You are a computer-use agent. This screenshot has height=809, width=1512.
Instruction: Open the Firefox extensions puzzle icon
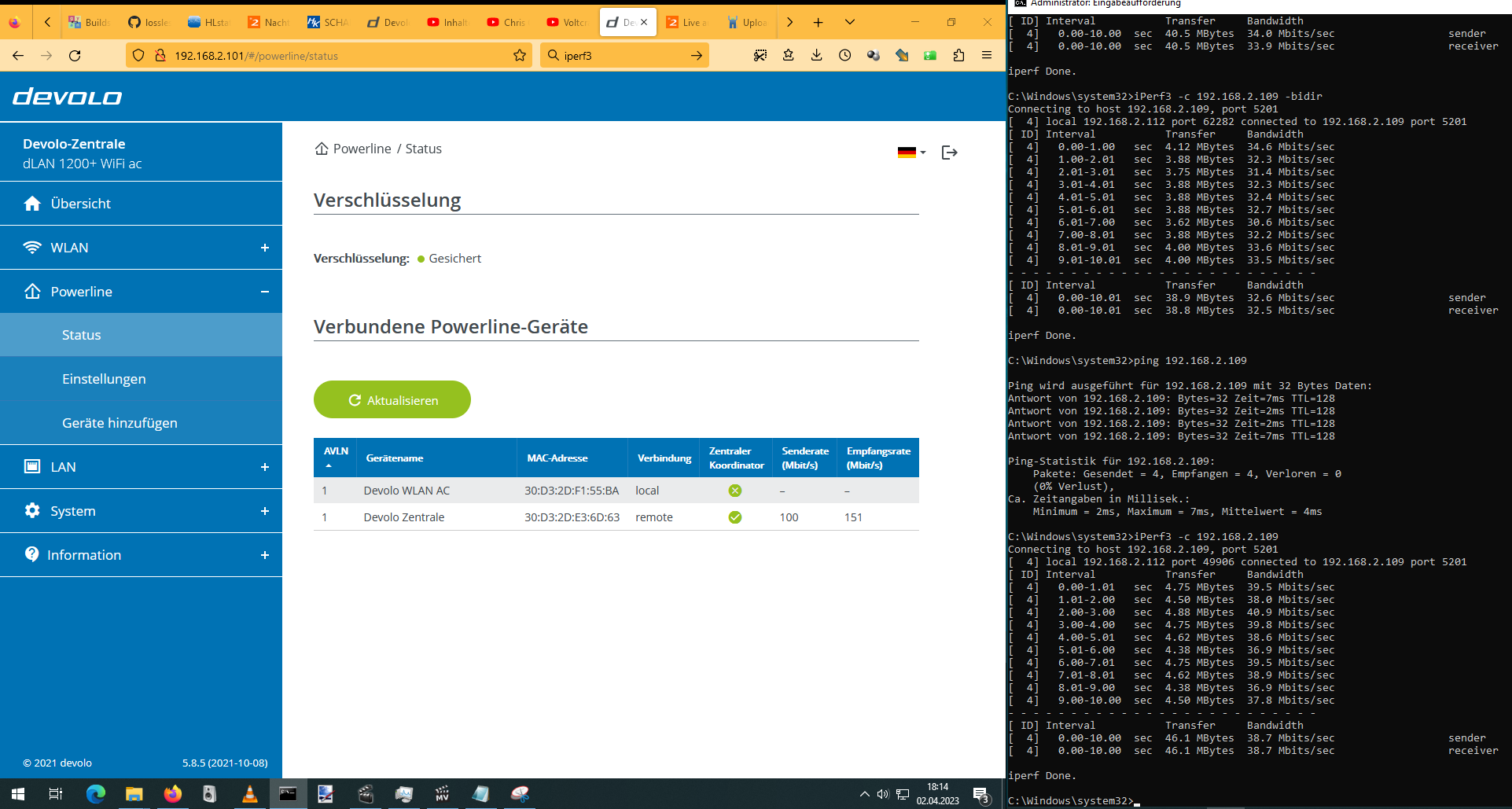[x=958, y=55]
